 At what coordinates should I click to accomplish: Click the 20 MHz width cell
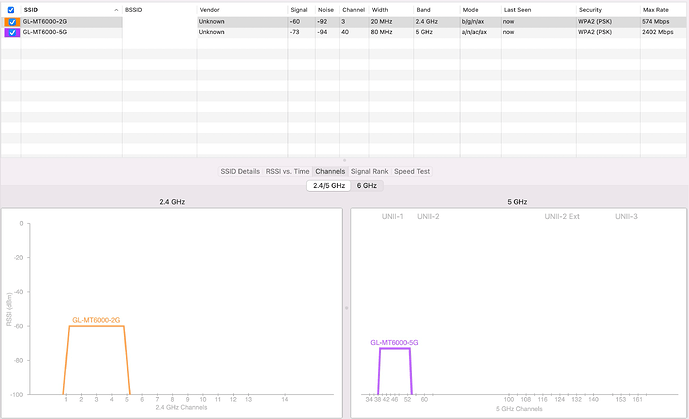click(381, 22)
